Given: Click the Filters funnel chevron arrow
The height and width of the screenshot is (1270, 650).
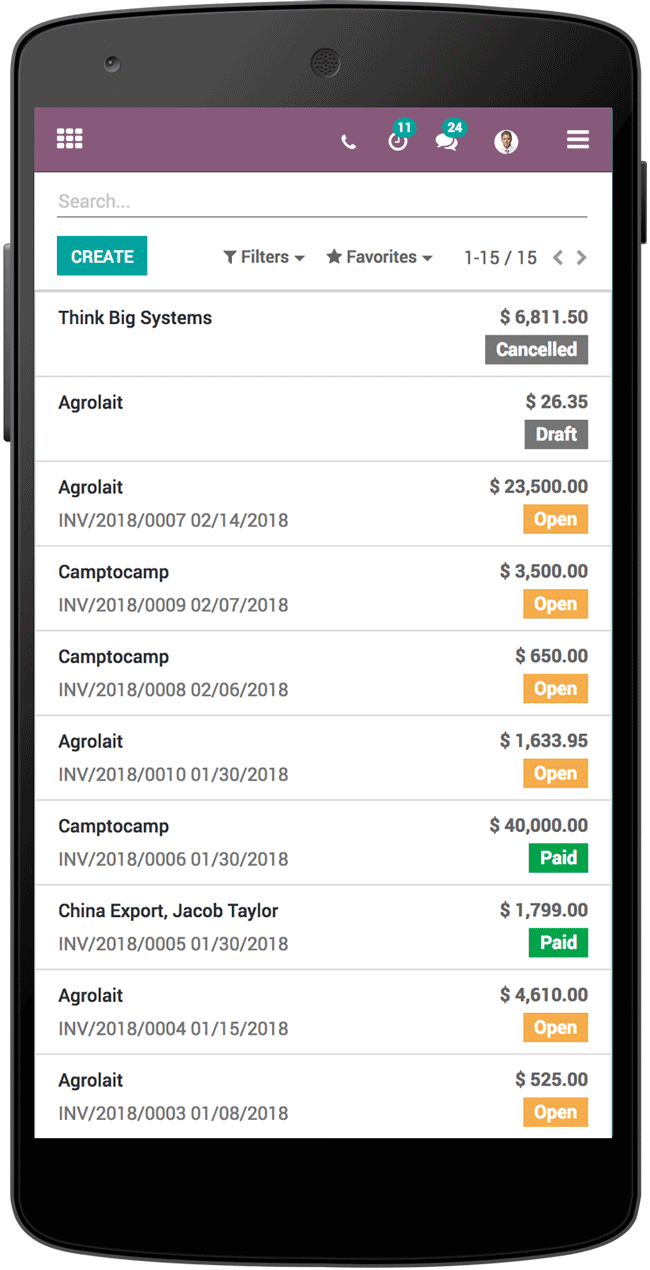Looking at the screenshot, I should 298,257.
